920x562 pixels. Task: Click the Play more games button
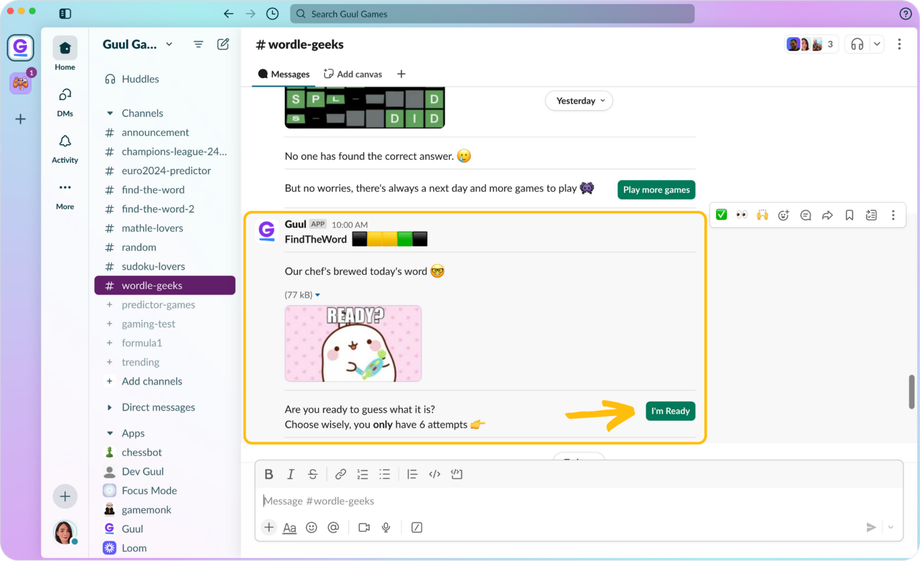pos(656,189)
